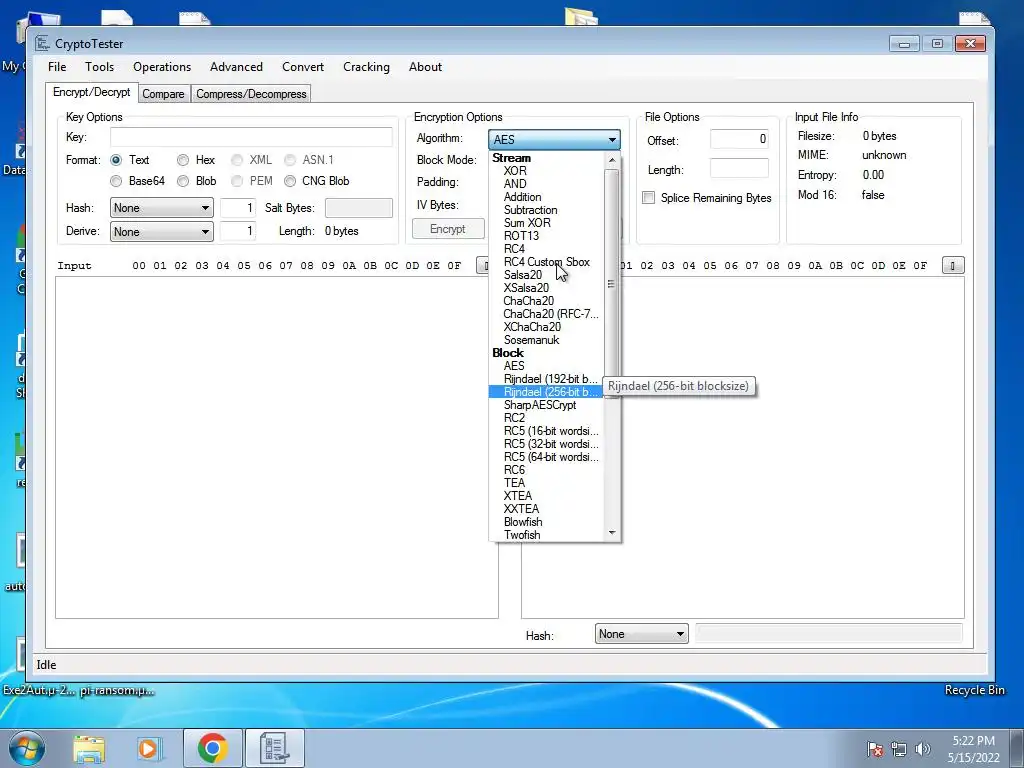Select XXTEA block algorithm

[x=521, y=509]
